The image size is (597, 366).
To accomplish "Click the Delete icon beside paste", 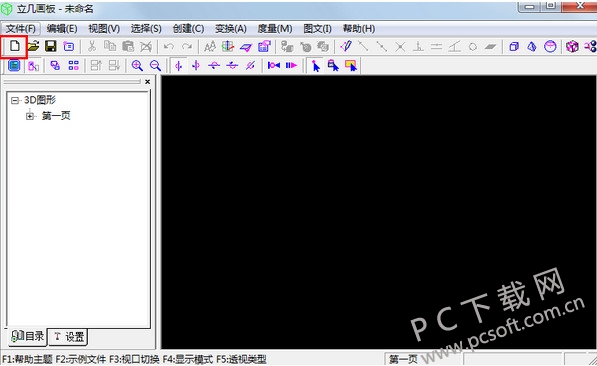I will pyautogui.click(x=146, y=46).
